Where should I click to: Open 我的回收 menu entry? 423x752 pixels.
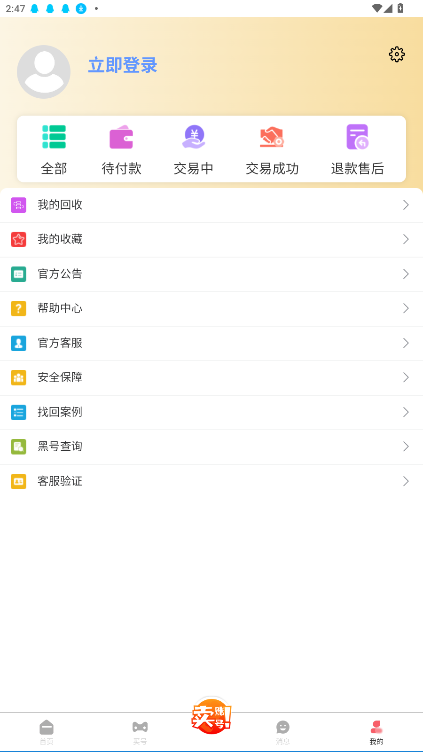click(212, 205)
